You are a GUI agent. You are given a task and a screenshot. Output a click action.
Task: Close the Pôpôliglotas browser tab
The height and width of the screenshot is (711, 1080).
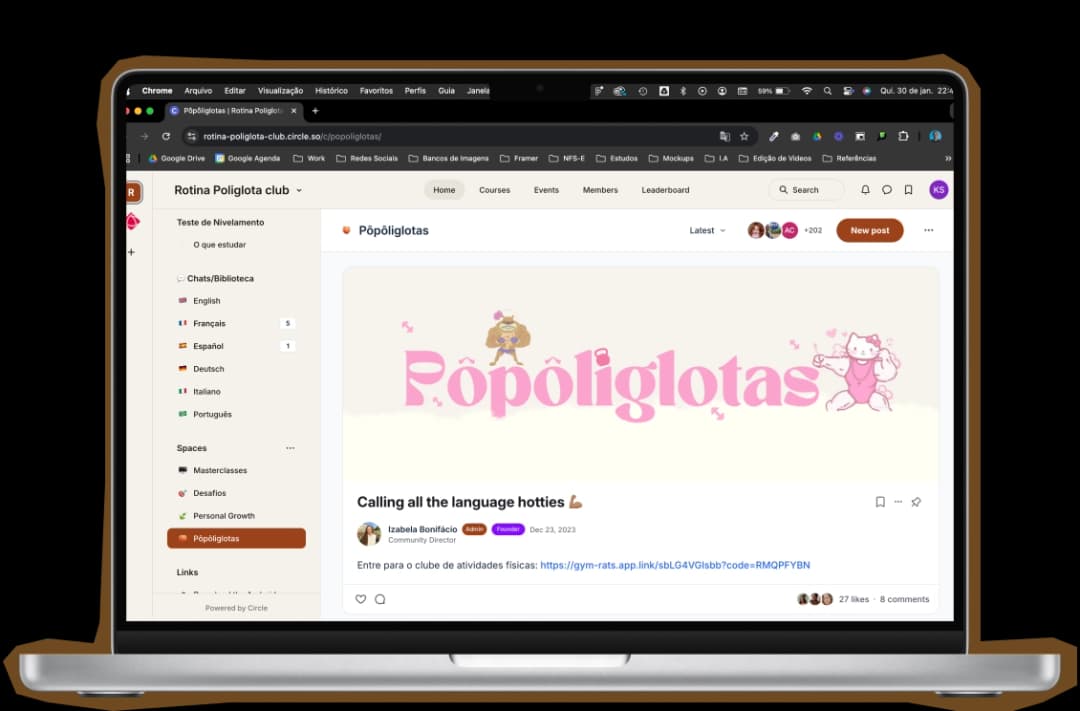pyautogui.click(x=293, y=110)
